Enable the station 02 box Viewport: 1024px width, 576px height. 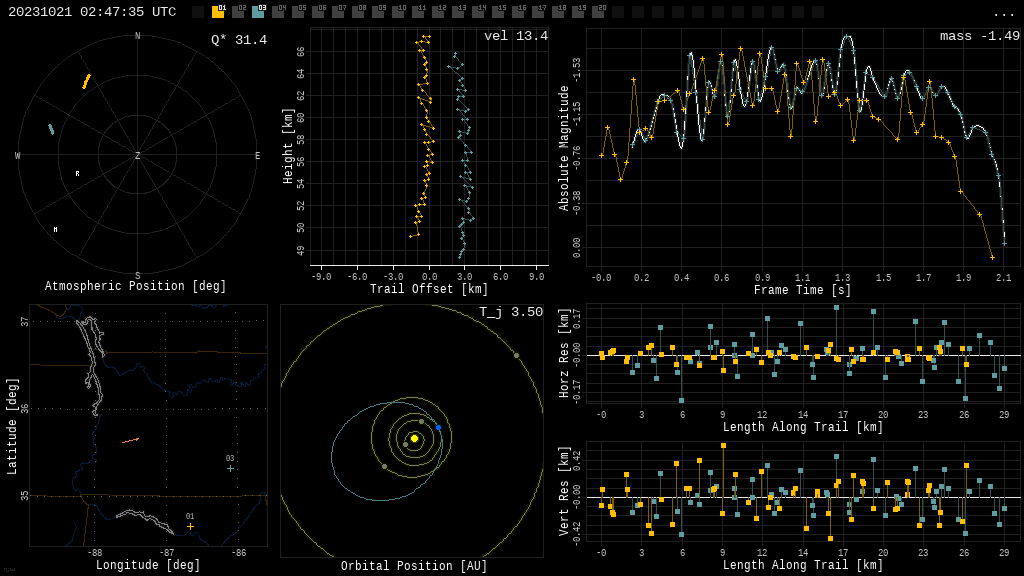238,12
